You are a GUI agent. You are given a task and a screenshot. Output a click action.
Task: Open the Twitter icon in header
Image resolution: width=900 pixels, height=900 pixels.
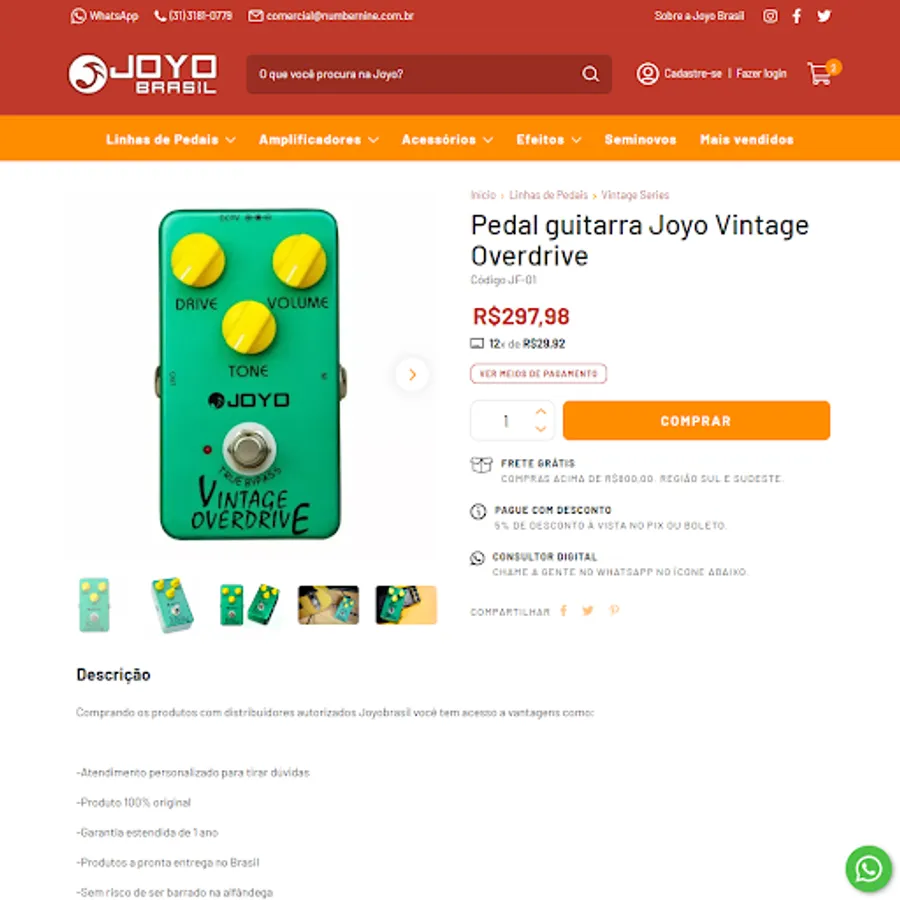point(824,16)
